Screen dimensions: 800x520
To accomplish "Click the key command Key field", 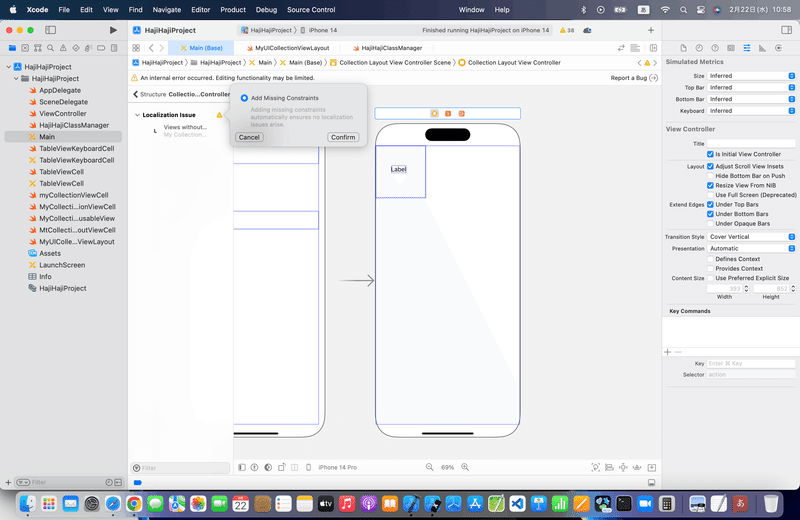I will click(x=751, y=364).
